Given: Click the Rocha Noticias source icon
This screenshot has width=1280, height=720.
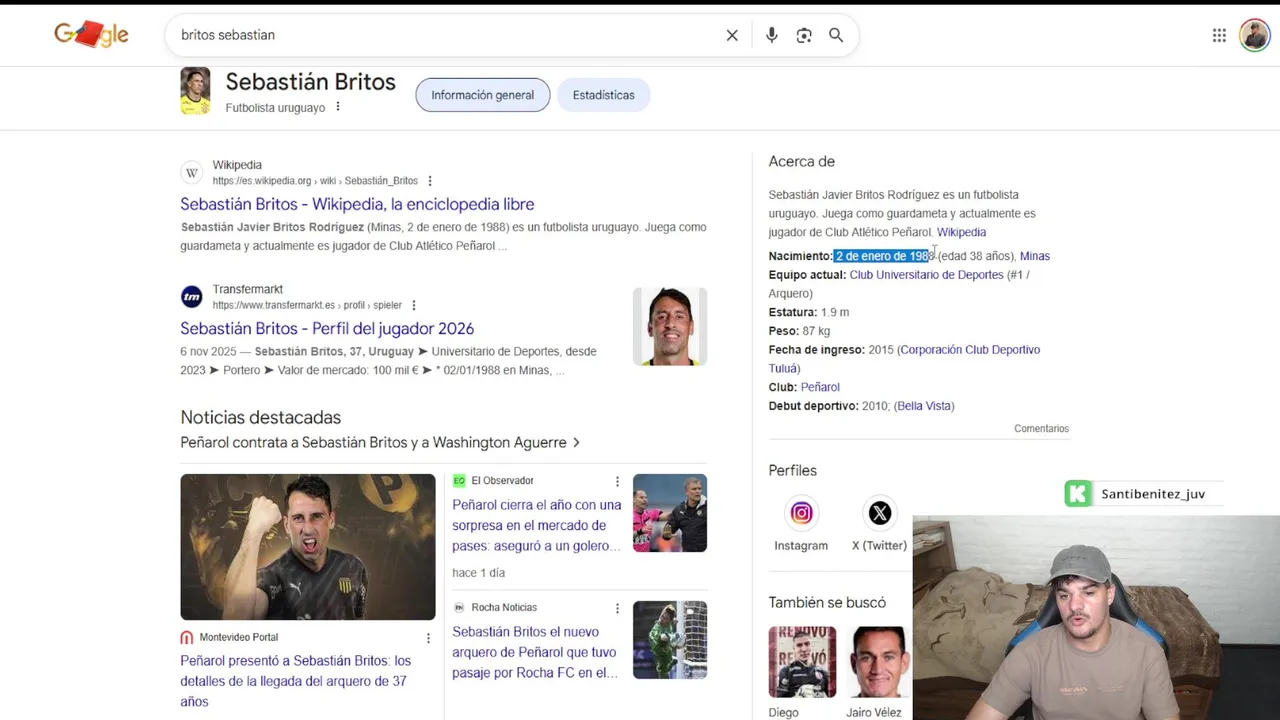Looking at the screenshot, I should coord(459,608).
